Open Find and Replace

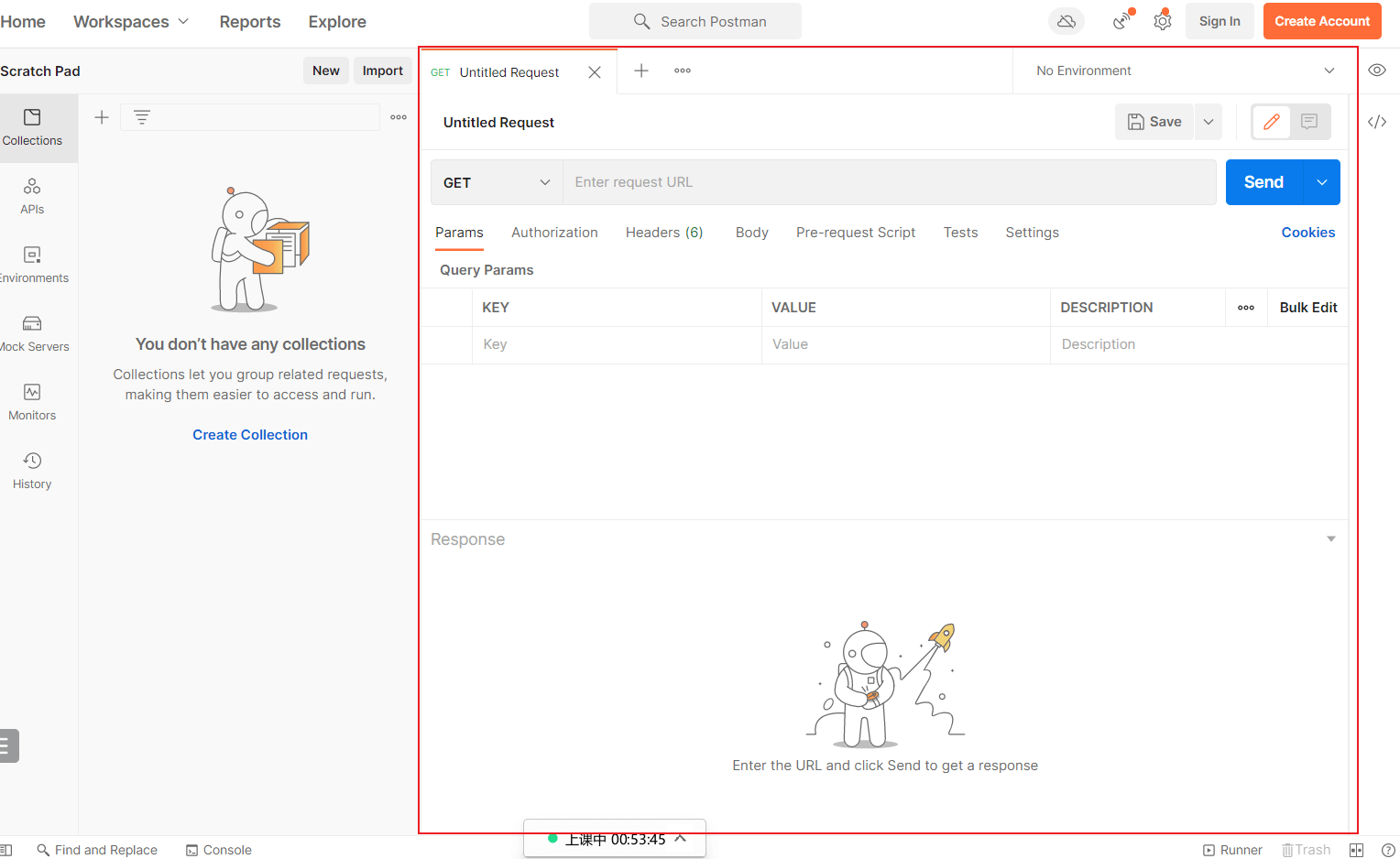(x=97, y=850)
